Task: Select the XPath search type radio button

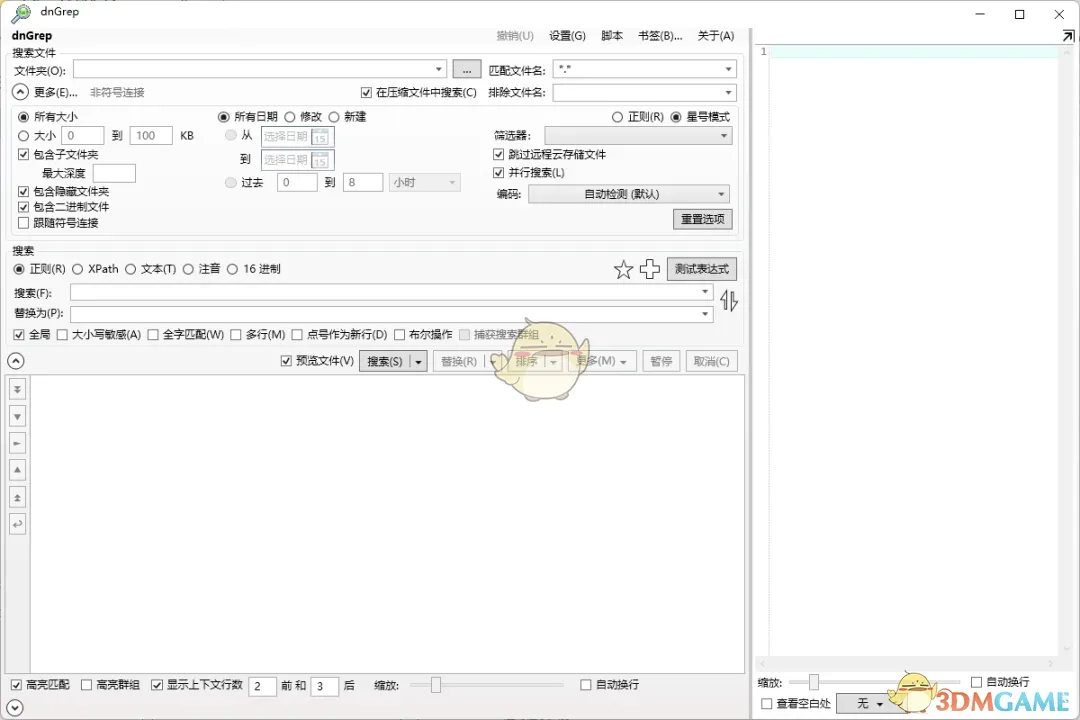Action: 79,268
